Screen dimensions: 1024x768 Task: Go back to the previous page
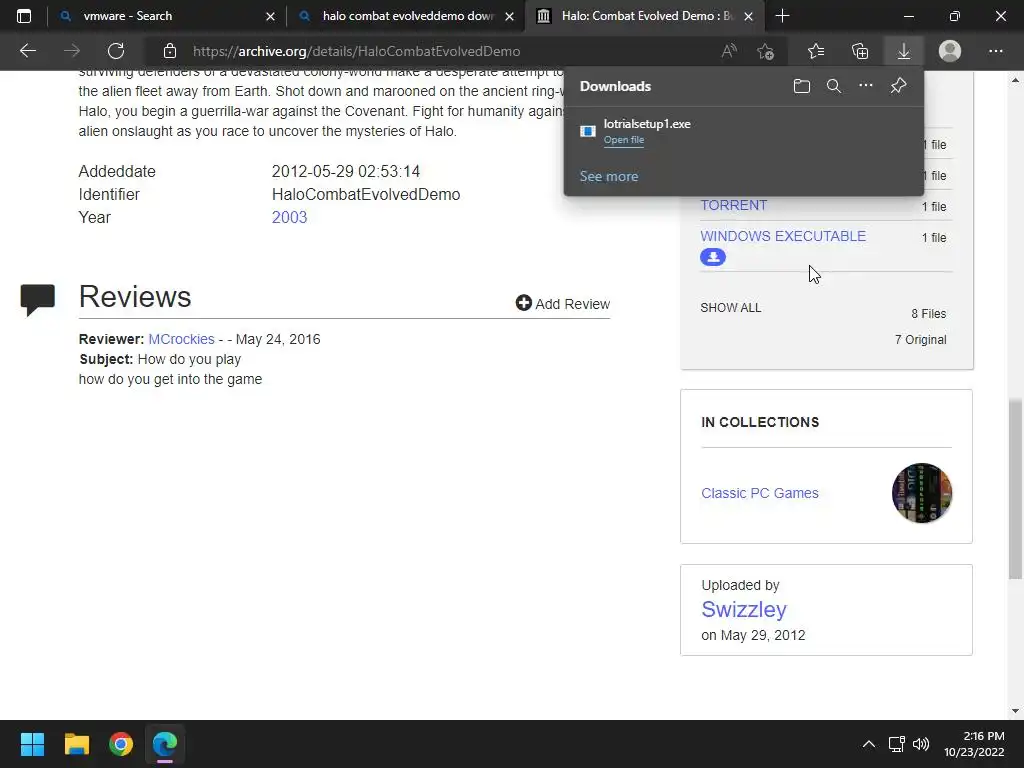pyautogui.click(x=27, y=51)
